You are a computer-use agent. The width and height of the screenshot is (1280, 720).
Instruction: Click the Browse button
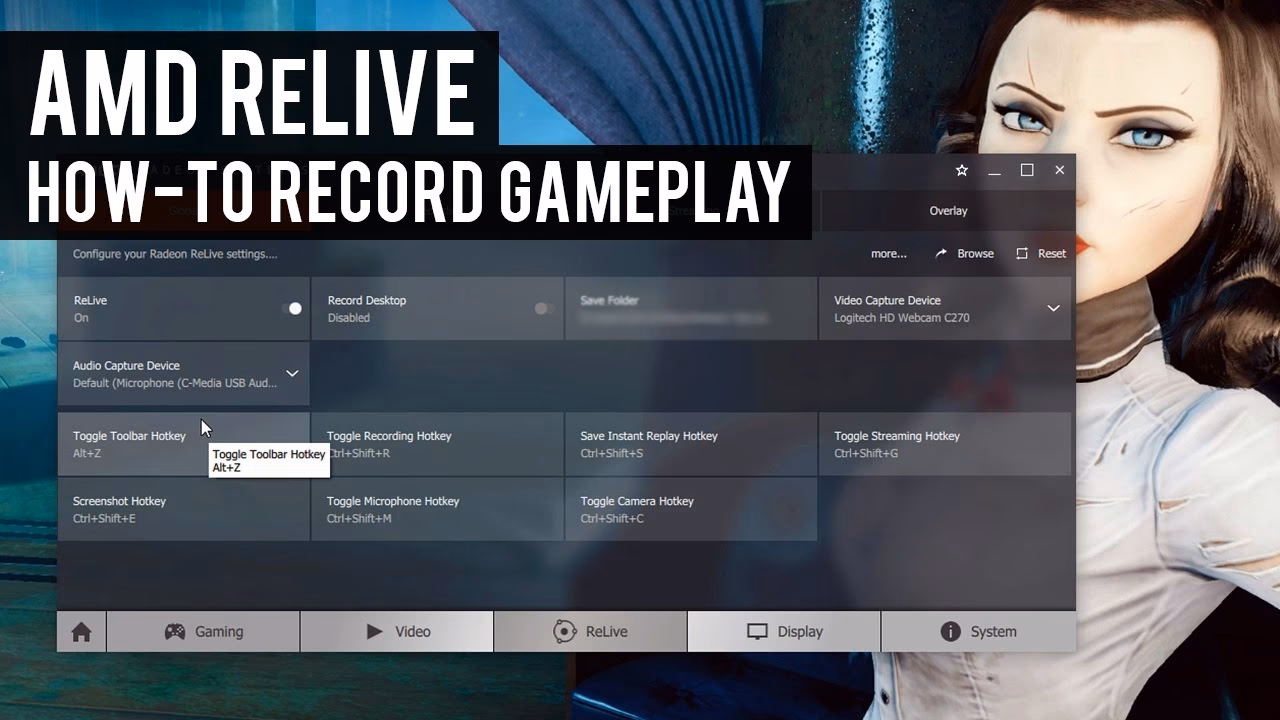tap(964, 254)
